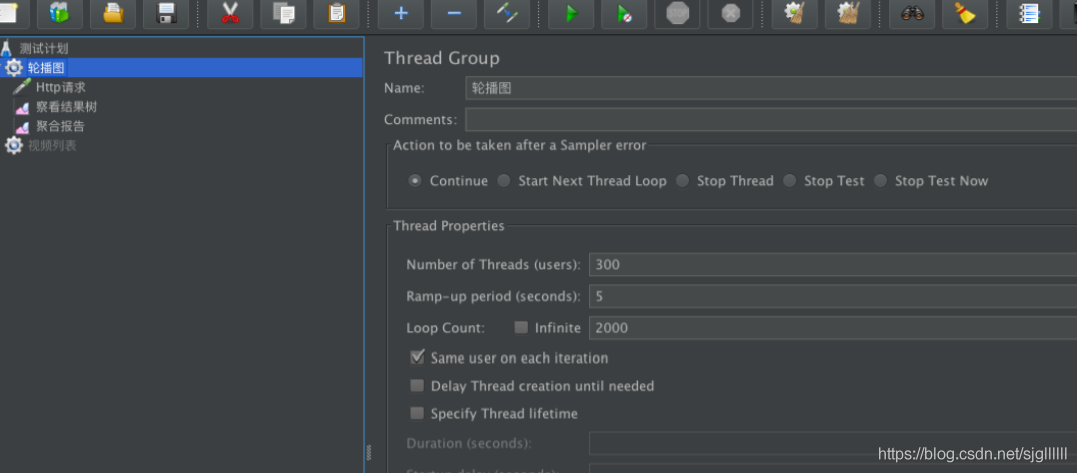The height and width of the screenshot is (473, 1077).
Task: Select Stop Test radio button
Action: coord(790,181)
